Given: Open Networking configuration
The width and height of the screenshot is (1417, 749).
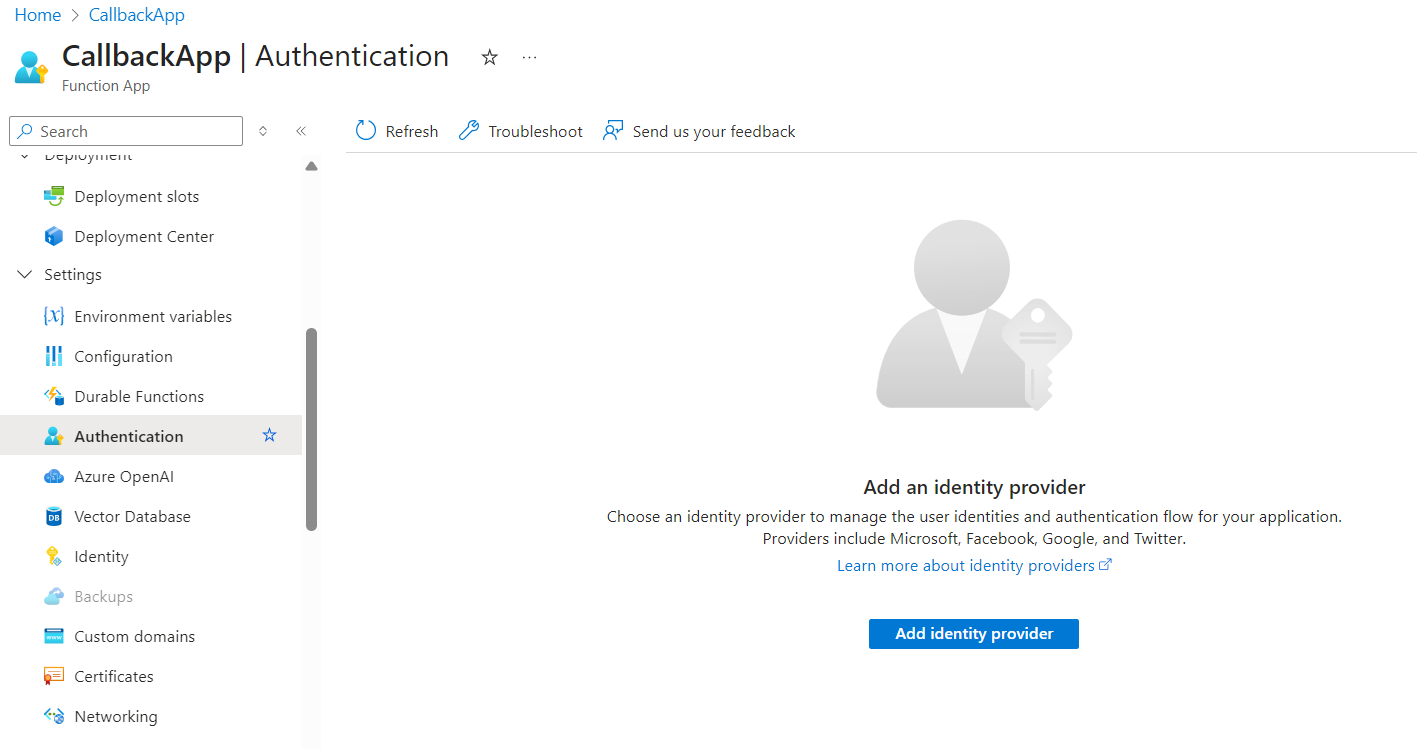Looking at the screenshot, I should tap(115, 715).
